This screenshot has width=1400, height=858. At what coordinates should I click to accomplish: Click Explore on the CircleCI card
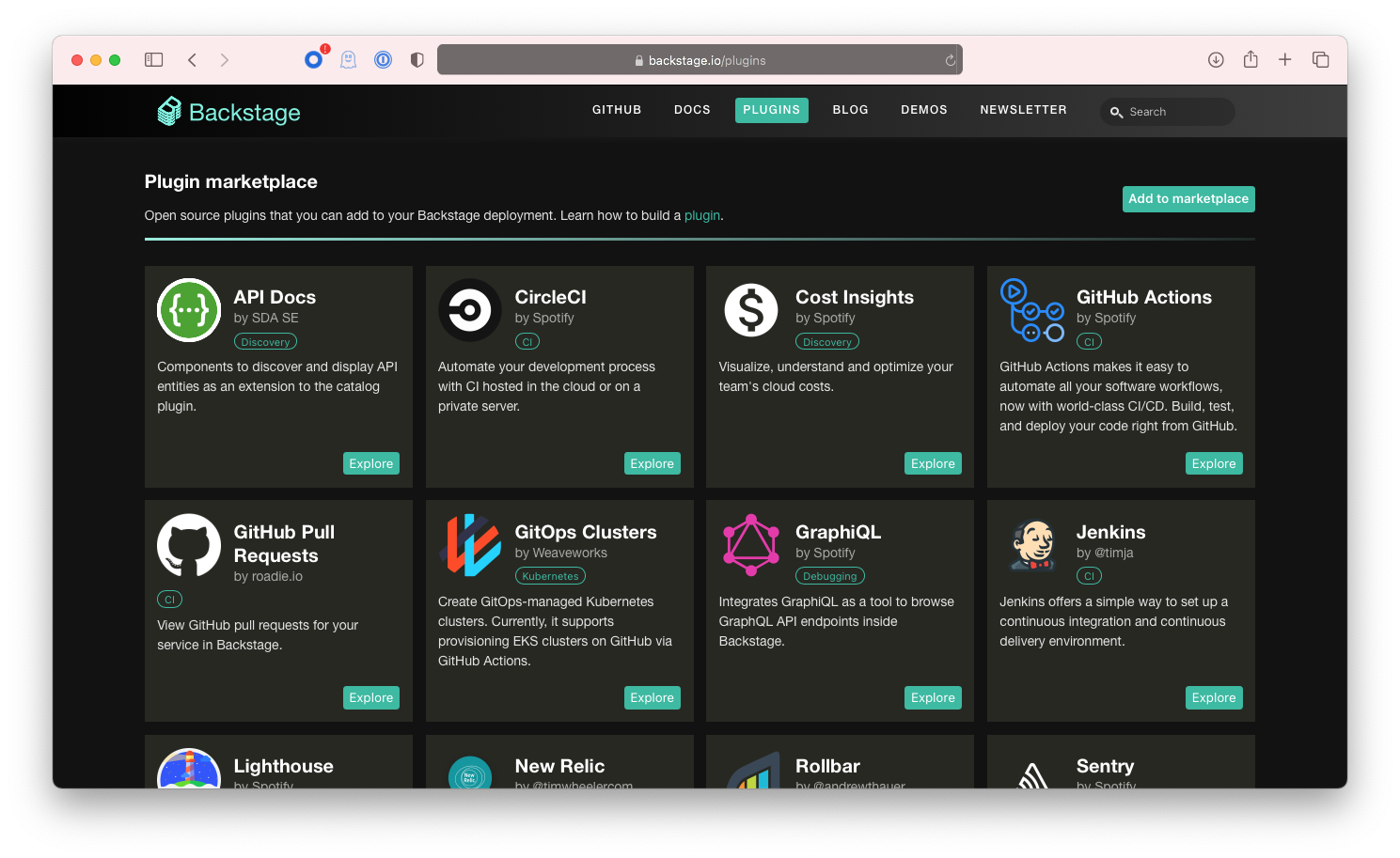tap(652, 463)
